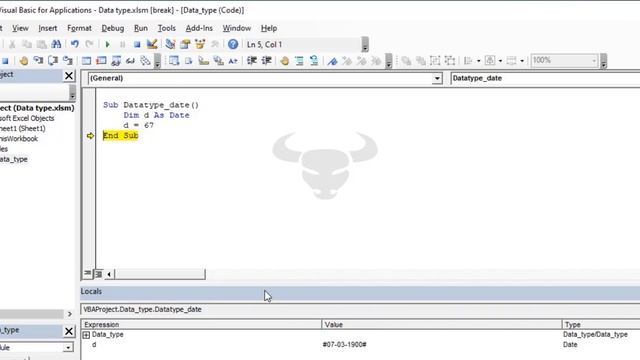Show the Watch Window icon

[x=116, y=61]
